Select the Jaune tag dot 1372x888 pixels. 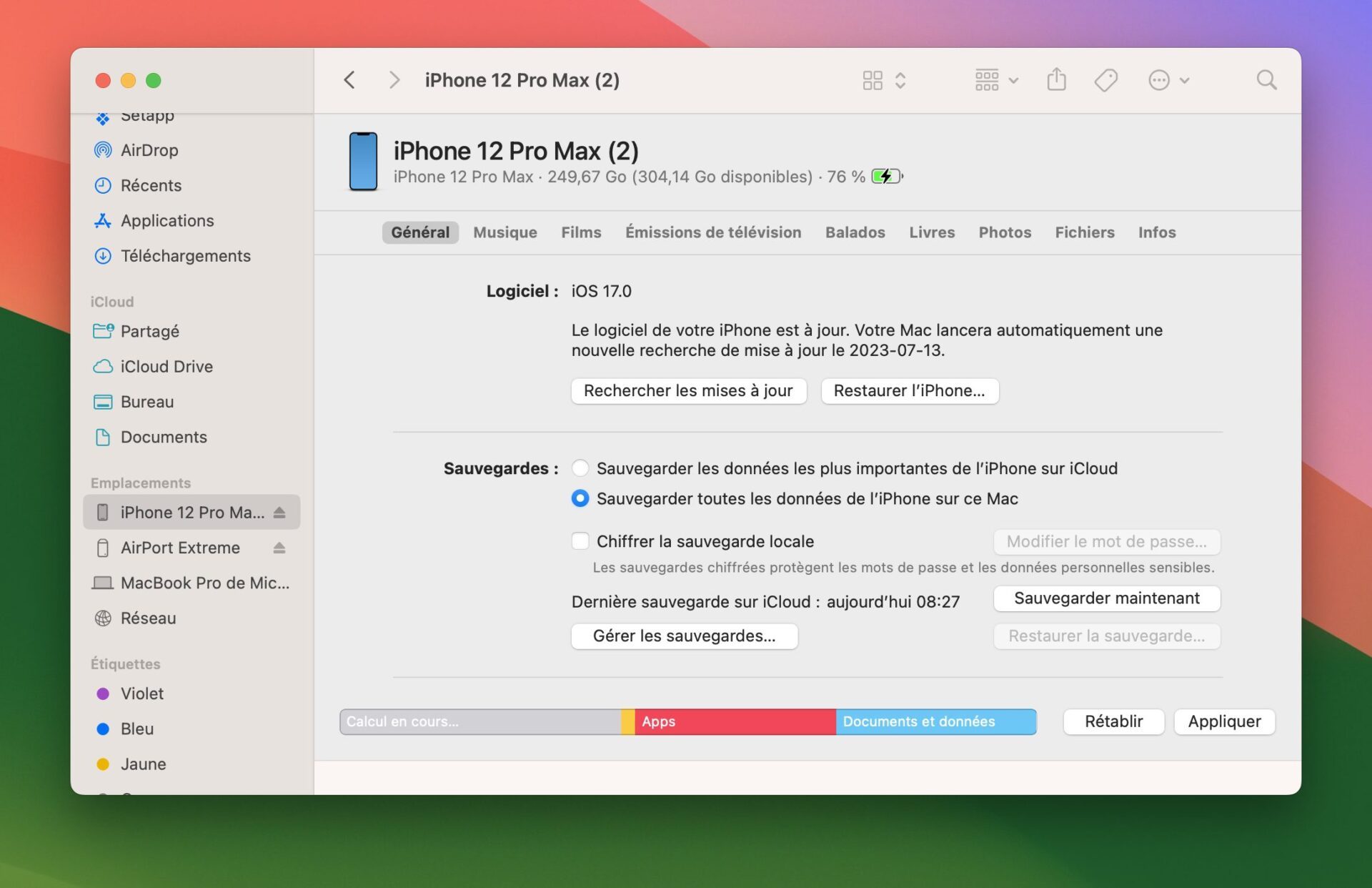click(103, 764)
